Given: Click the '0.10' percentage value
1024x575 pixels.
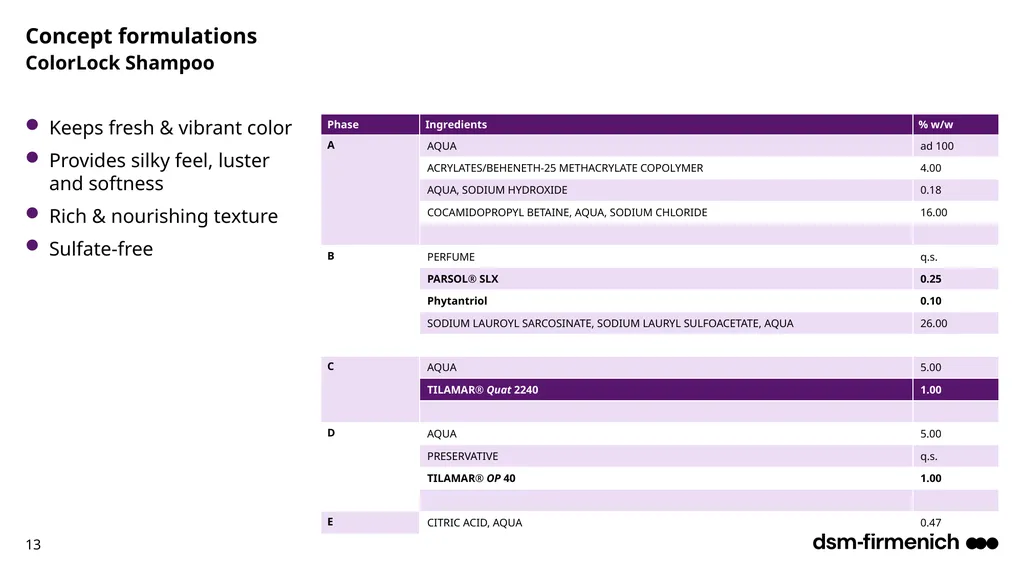Looking at the screenshot, I should coord(931,301).
